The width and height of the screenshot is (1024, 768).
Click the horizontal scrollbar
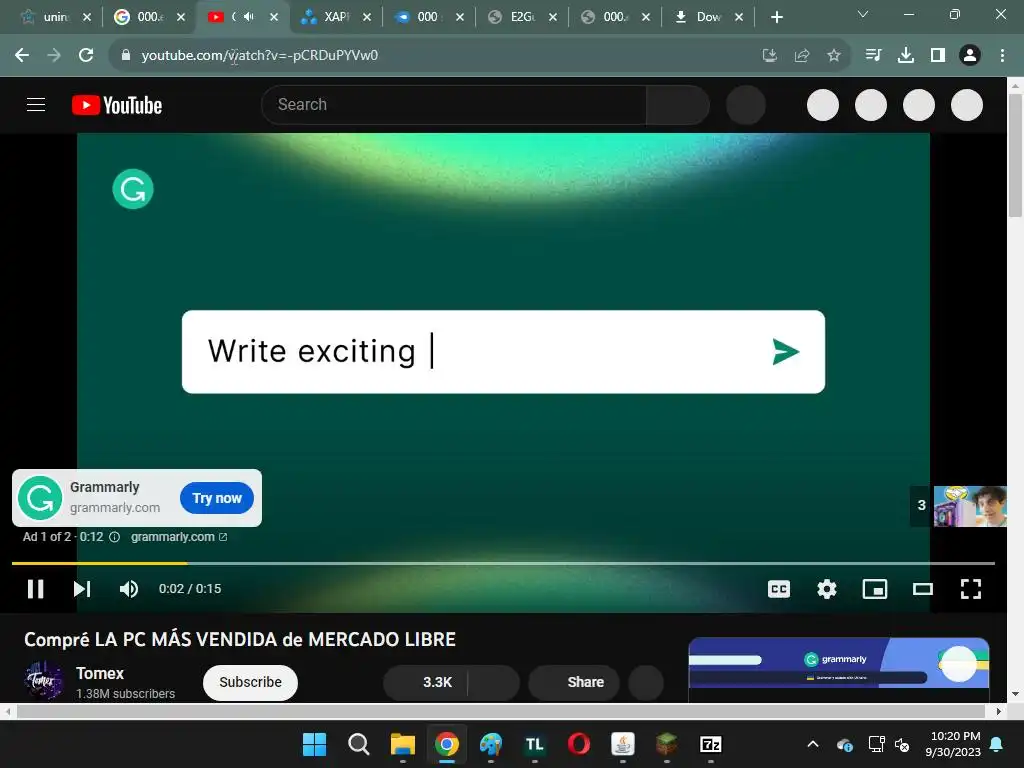503,711
